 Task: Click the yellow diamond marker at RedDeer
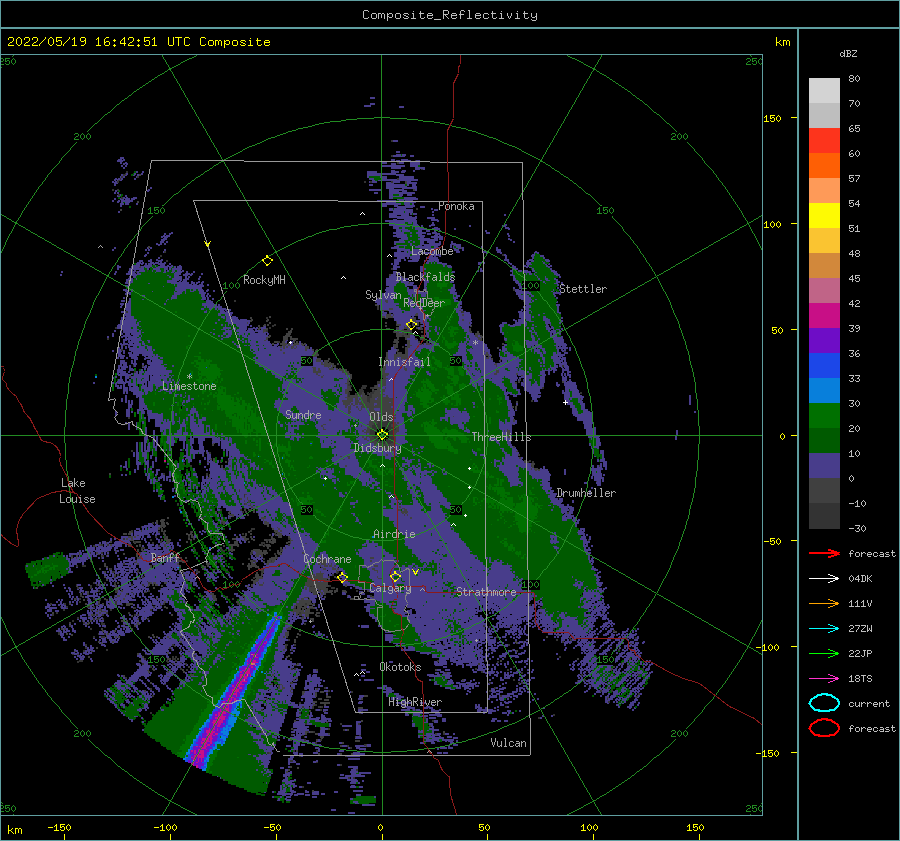(x=412, y=325)
